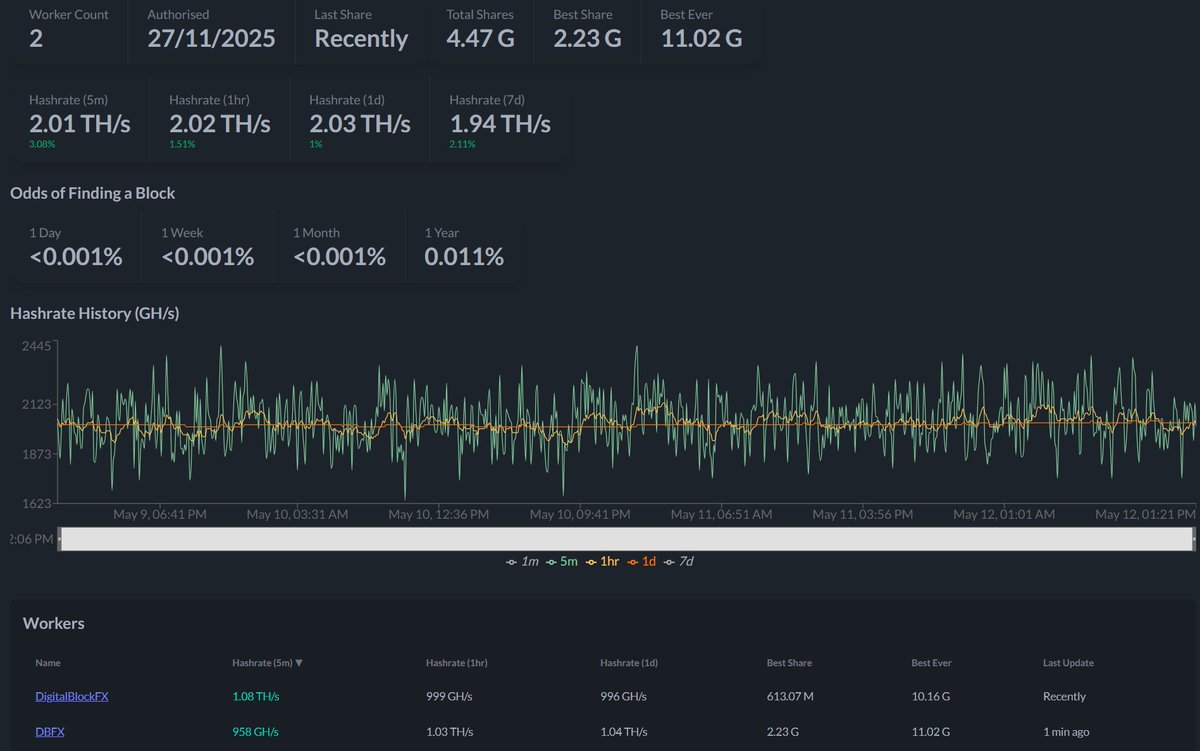Screen dimensions: 1200x751
Task: Click the Last Share Recently value
Action: [x=361, y=39]
